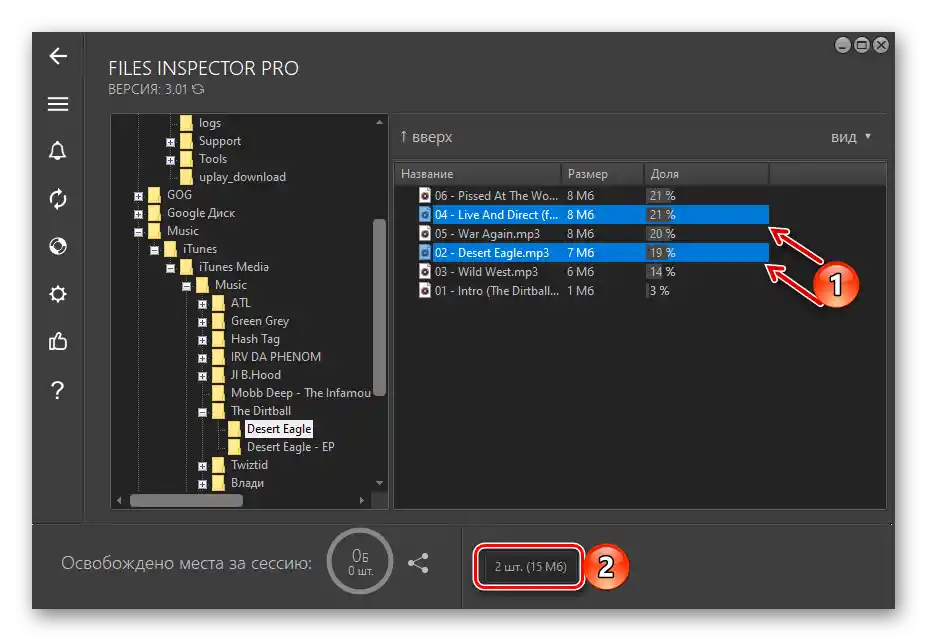This screenshot has width=927, height=641.
Task: Expand the Green Grey folder node
Action: 202,322
